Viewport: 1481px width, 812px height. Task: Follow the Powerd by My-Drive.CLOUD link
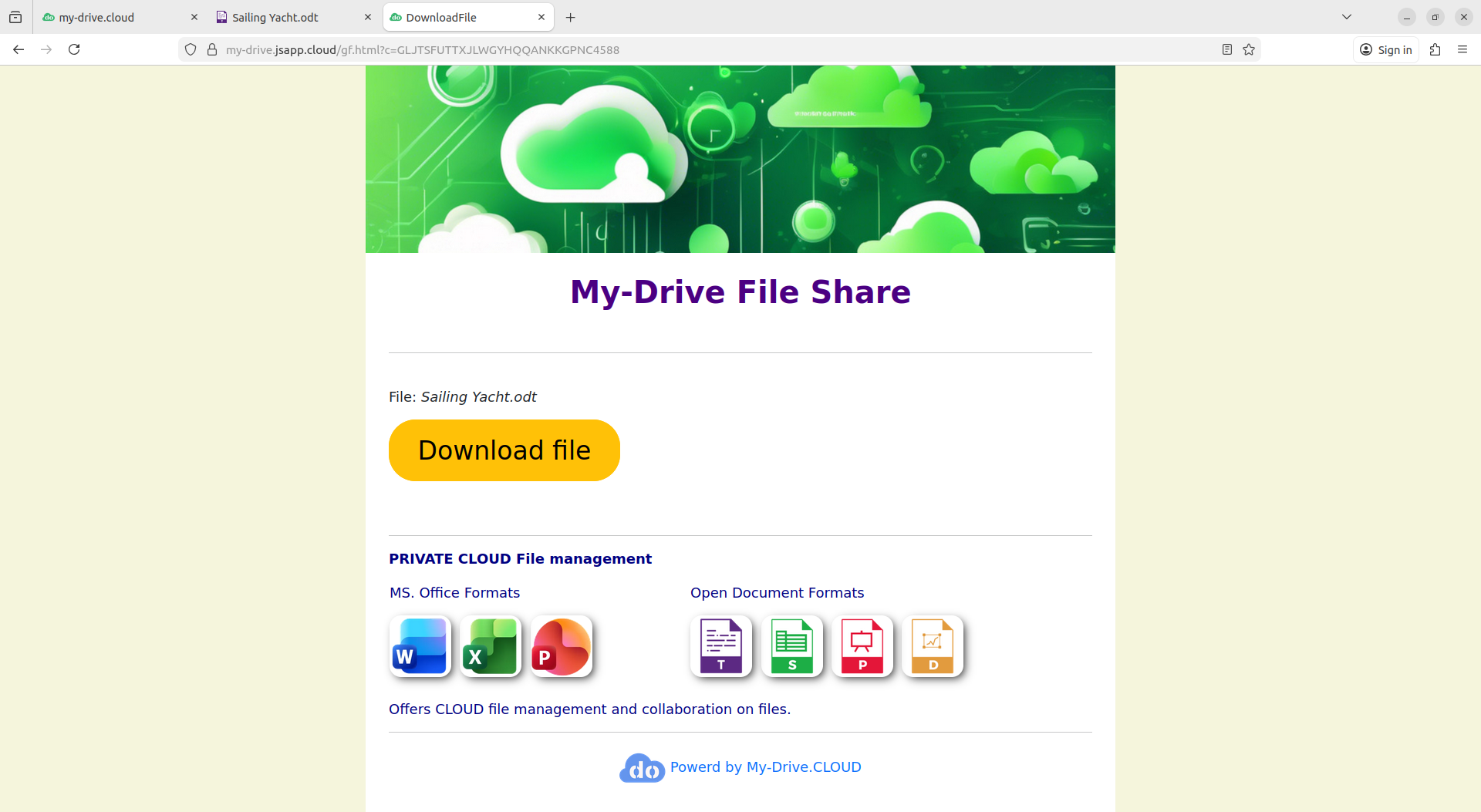click(x=765, y=767)
